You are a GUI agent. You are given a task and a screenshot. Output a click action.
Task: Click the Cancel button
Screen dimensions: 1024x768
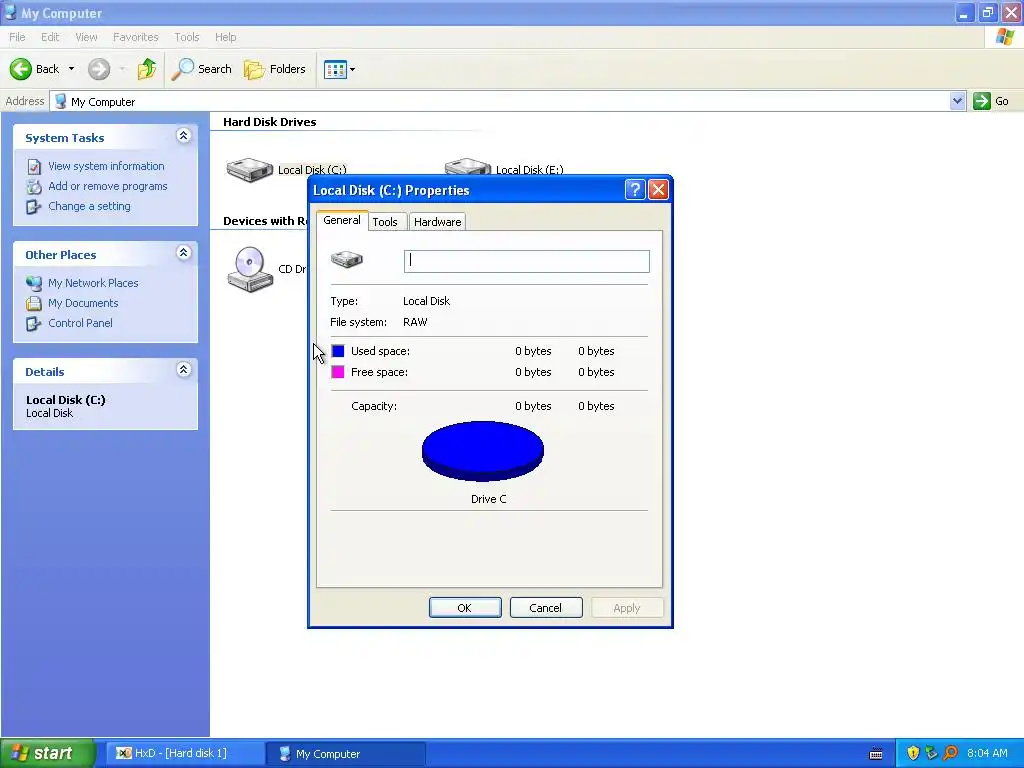[x=546, y=607]
